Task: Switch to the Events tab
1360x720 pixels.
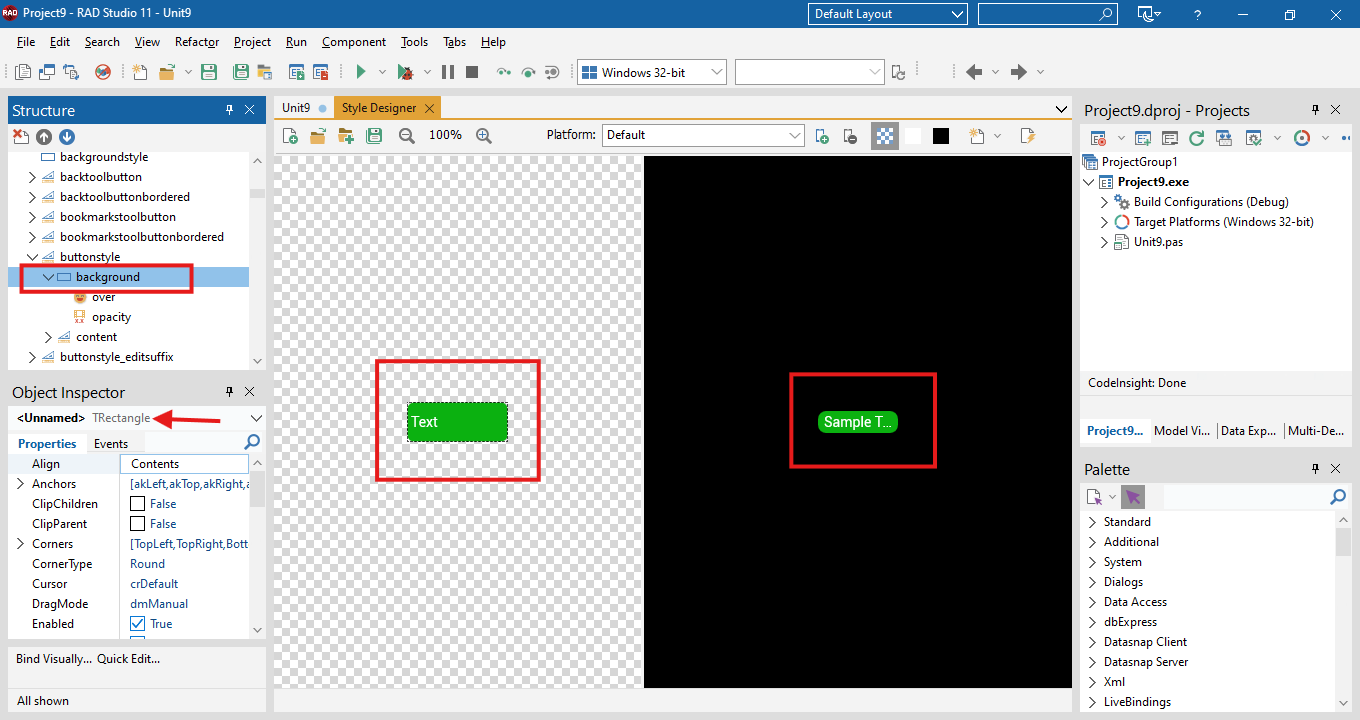Action: pos(111,444)
